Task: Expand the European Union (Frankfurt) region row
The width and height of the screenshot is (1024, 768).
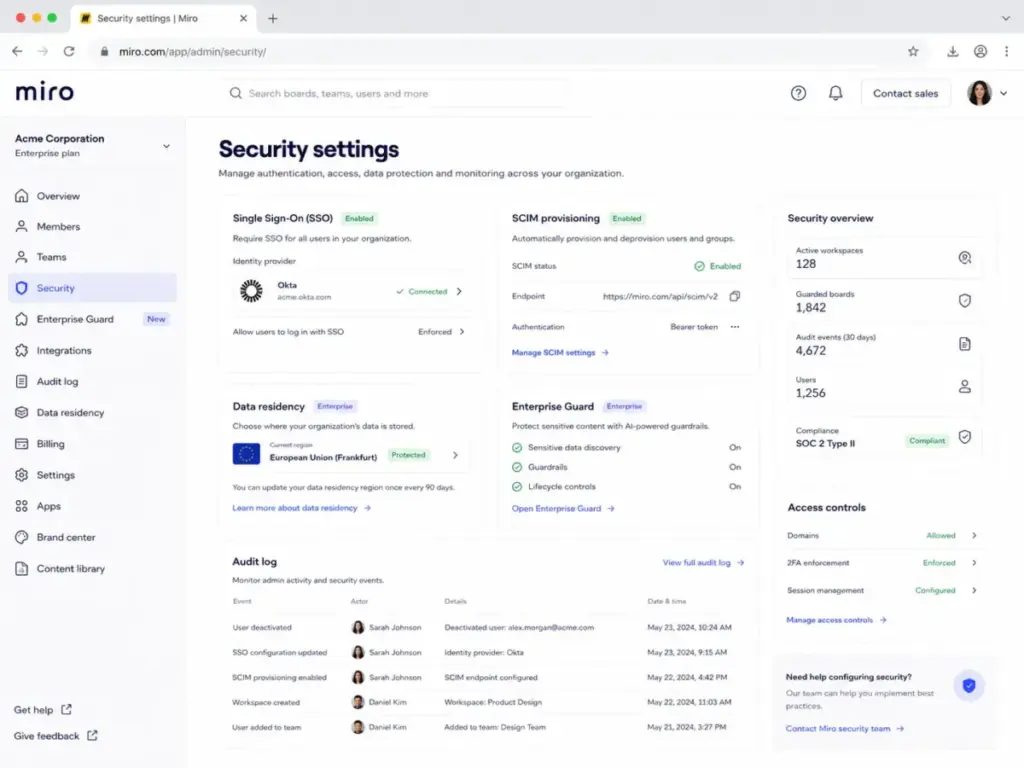Action: 455,455
